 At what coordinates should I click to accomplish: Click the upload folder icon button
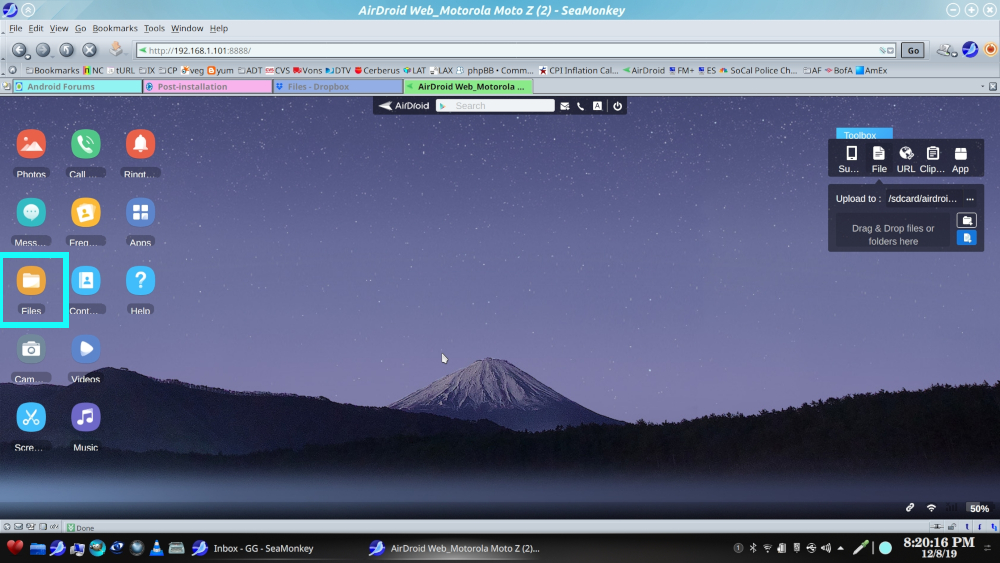pos(967,220)
